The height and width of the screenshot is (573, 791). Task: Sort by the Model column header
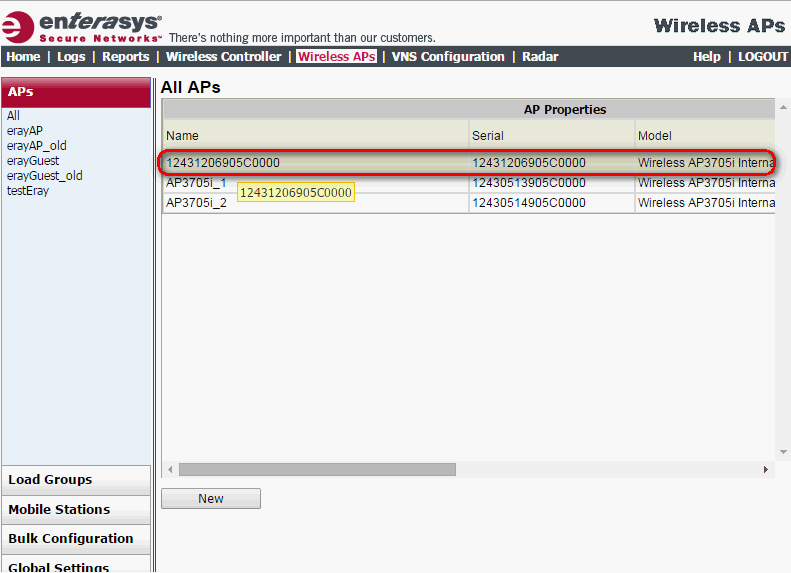(x=705, y=135)
